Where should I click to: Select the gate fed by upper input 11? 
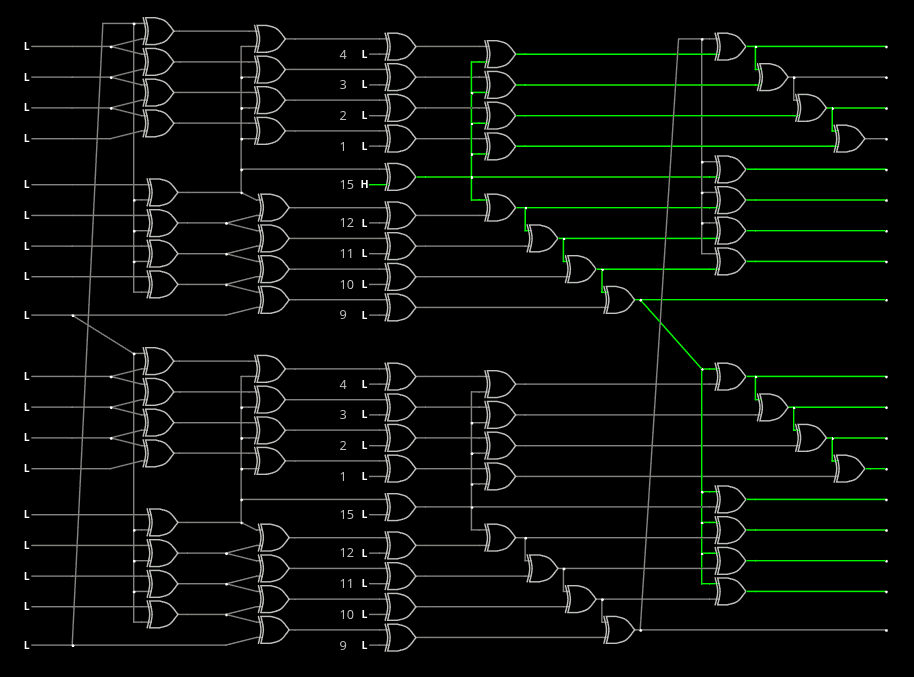(400, 246)
